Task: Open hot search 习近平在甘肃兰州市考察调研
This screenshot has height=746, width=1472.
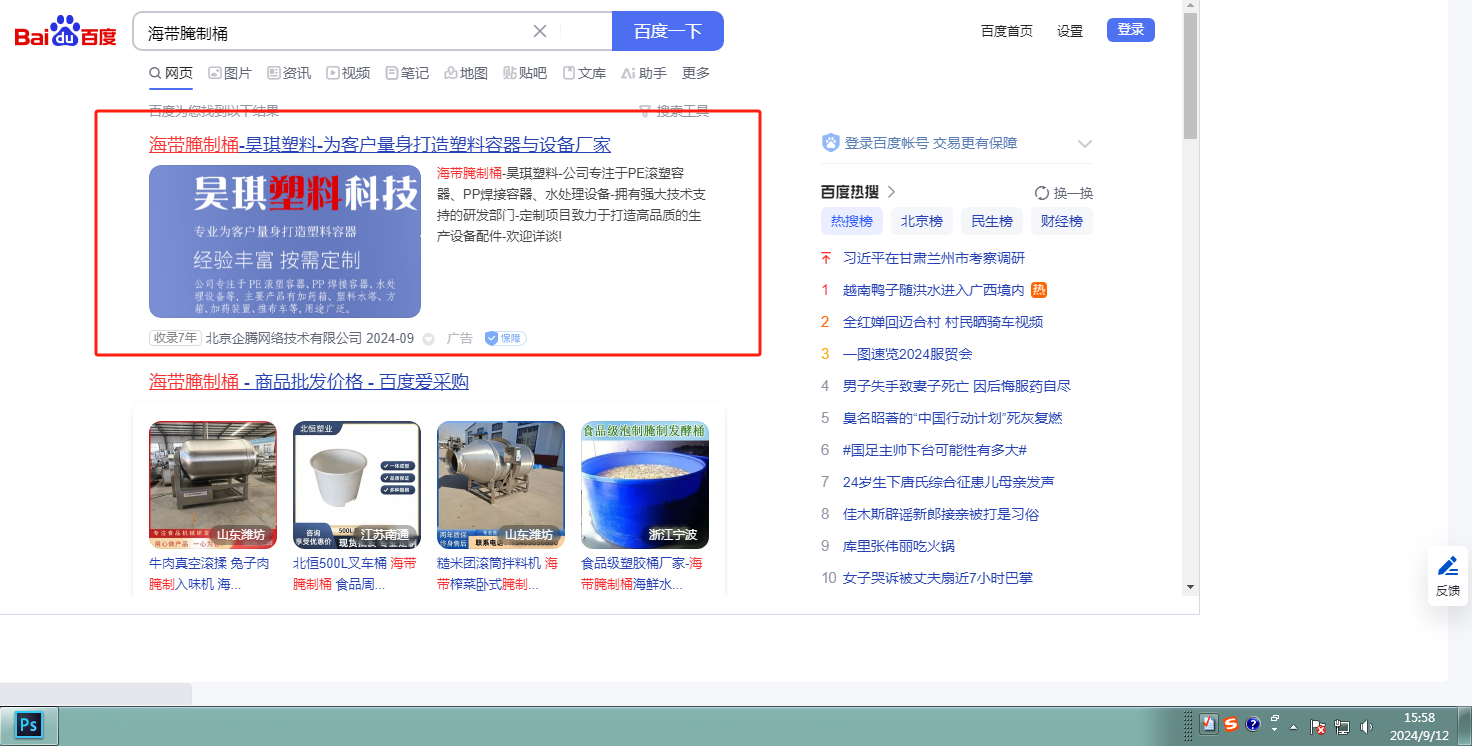Action: (x=934, y=258)
